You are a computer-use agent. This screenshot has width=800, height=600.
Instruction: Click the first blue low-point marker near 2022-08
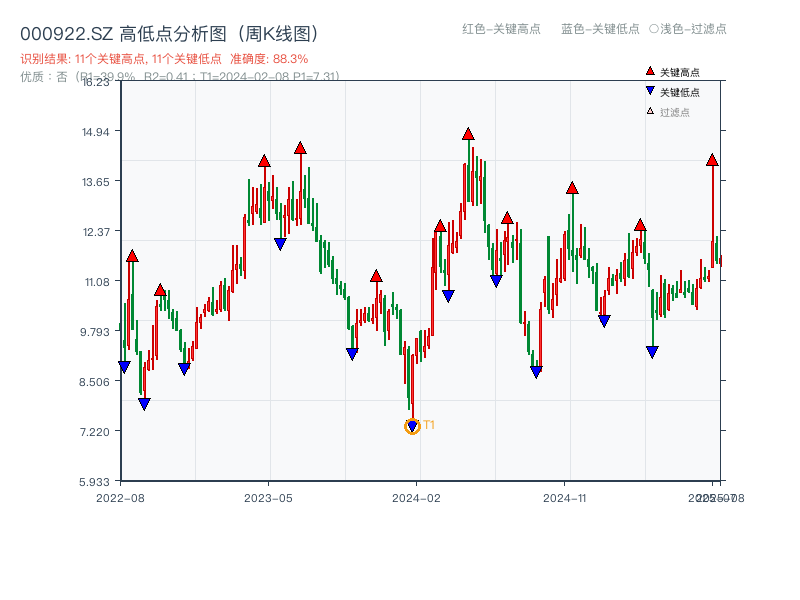point(124,365)
